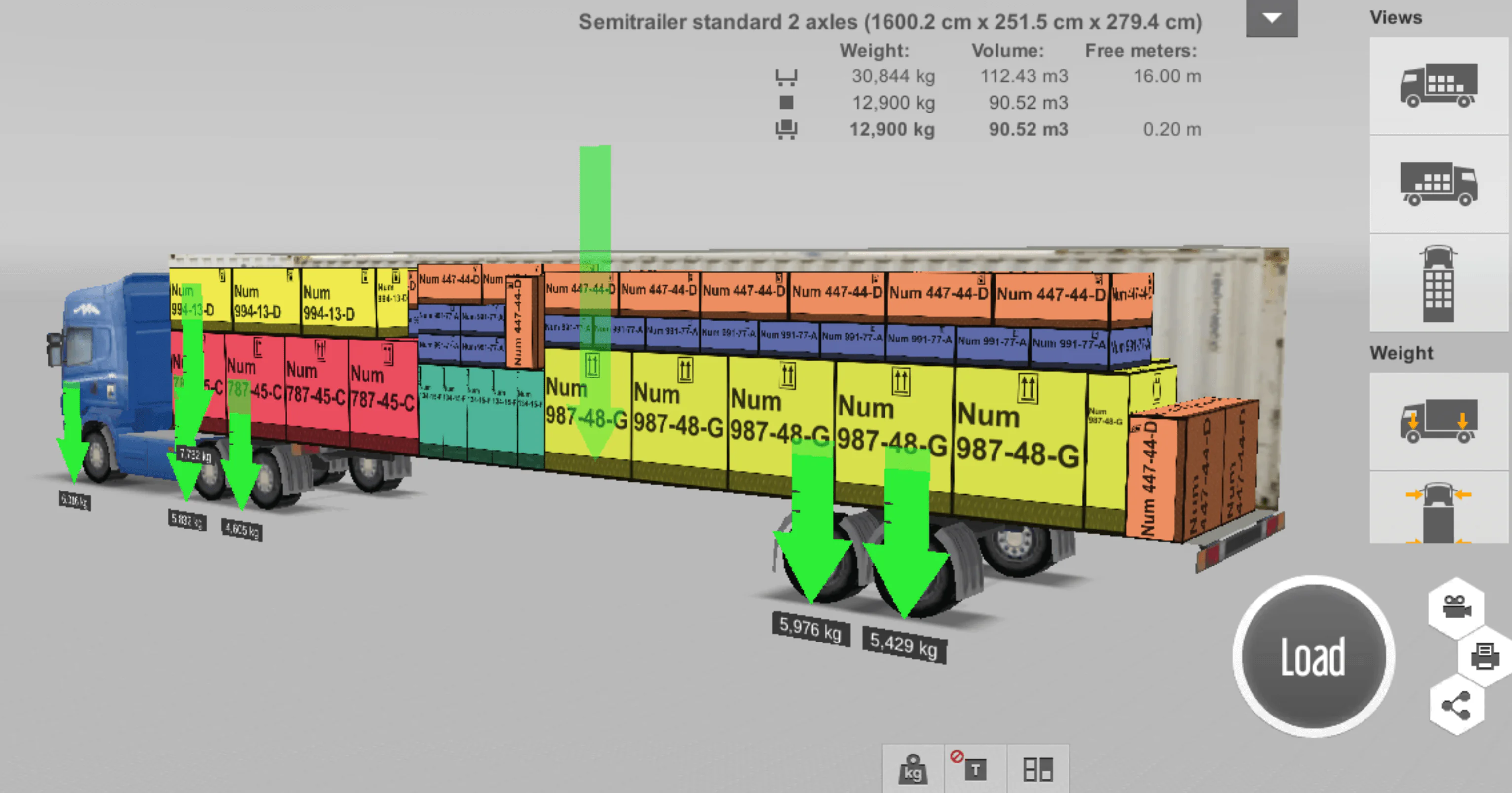The height and width of the screenshot is (793, 1512).
Task: Click the 0.20 m free meters value
Action: tap(1172, 129)
